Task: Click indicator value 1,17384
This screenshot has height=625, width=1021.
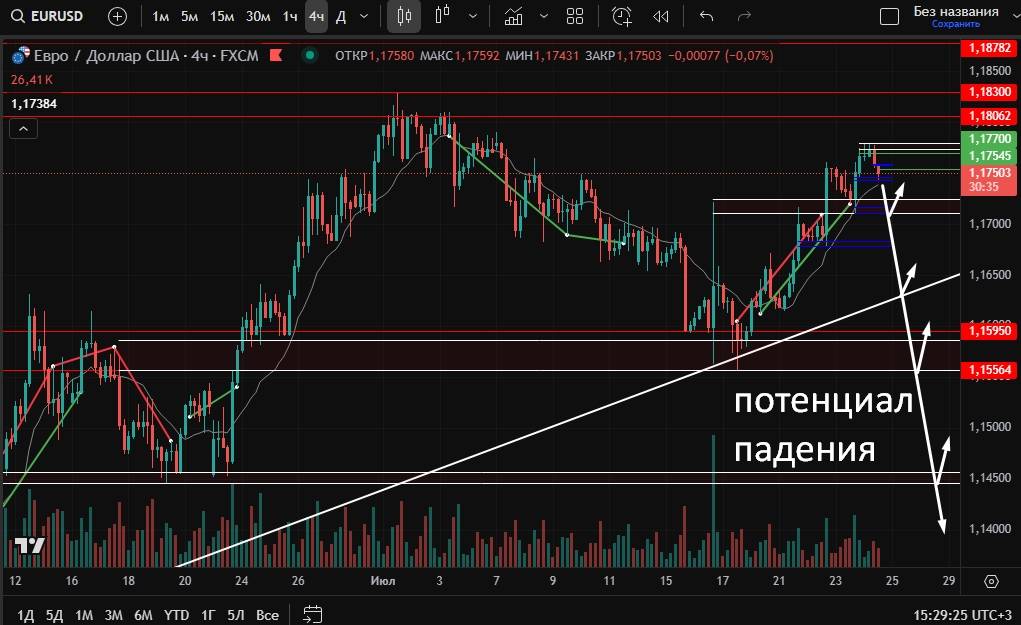Action: 34,104
